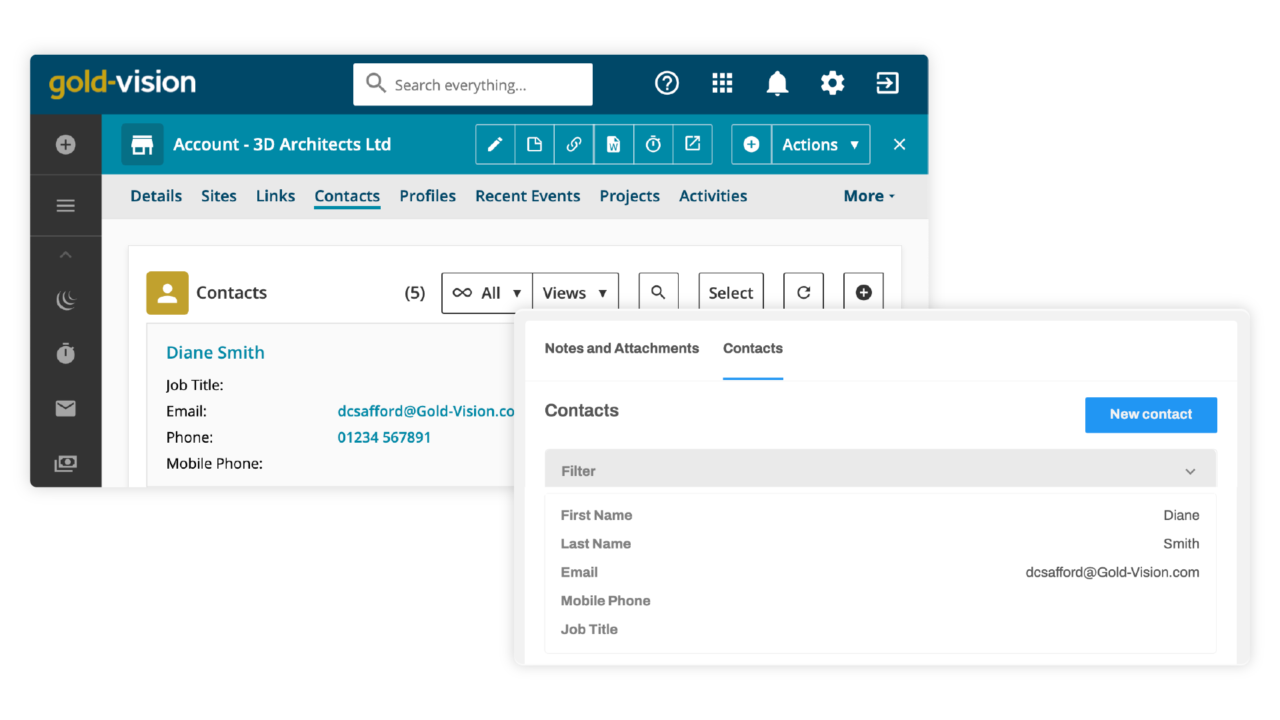Click the logout exit icon

pos(887,84)
